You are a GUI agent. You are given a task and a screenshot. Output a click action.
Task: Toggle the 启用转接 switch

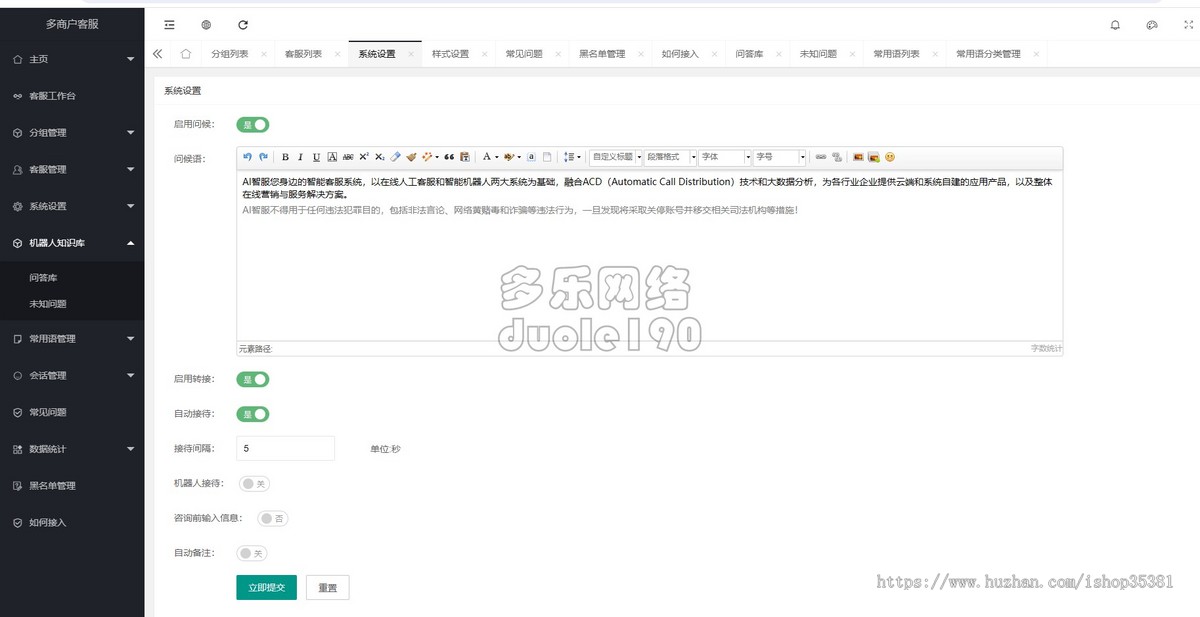[253, 379]
